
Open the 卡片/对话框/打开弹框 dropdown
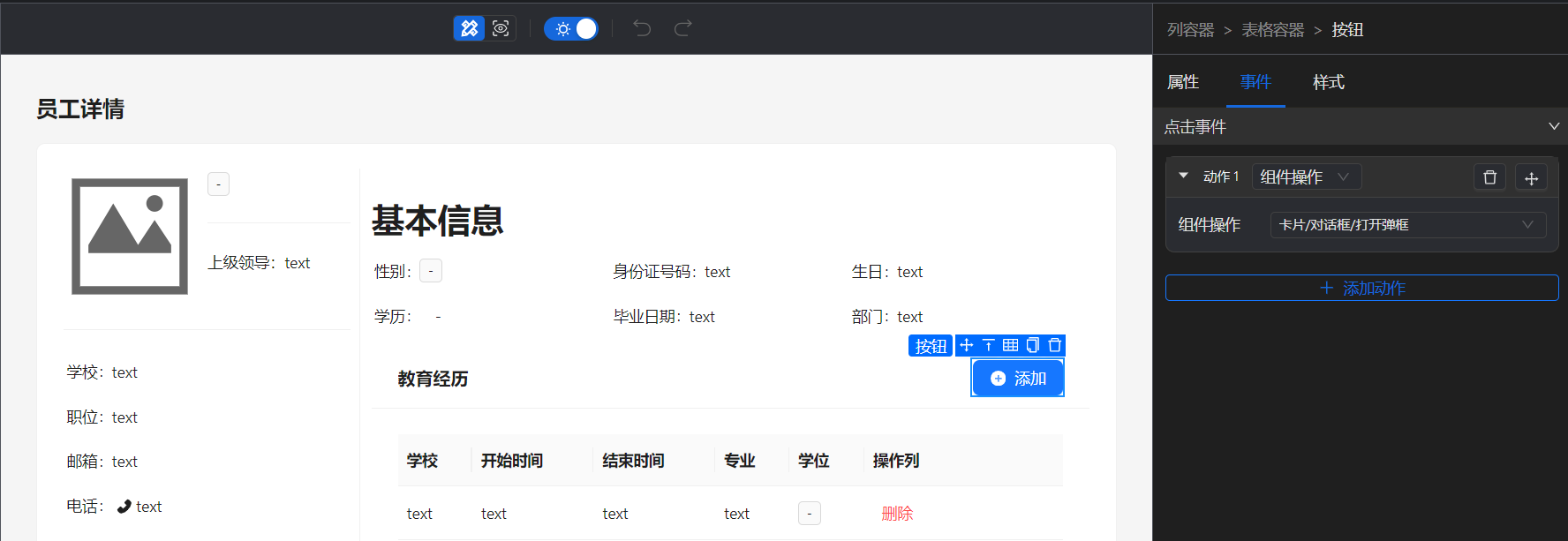pos(1408,225)
